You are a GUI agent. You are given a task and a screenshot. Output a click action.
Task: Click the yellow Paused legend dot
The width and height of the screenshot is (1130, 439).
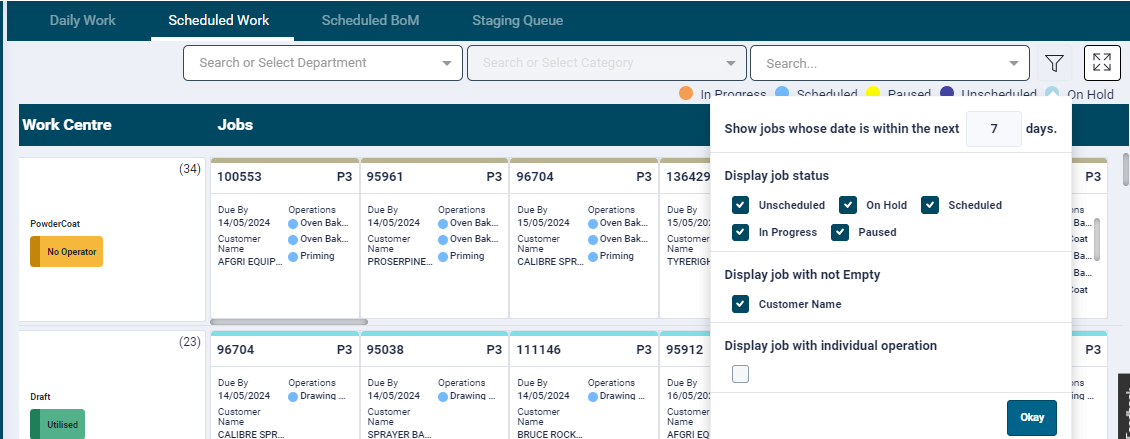872,93
